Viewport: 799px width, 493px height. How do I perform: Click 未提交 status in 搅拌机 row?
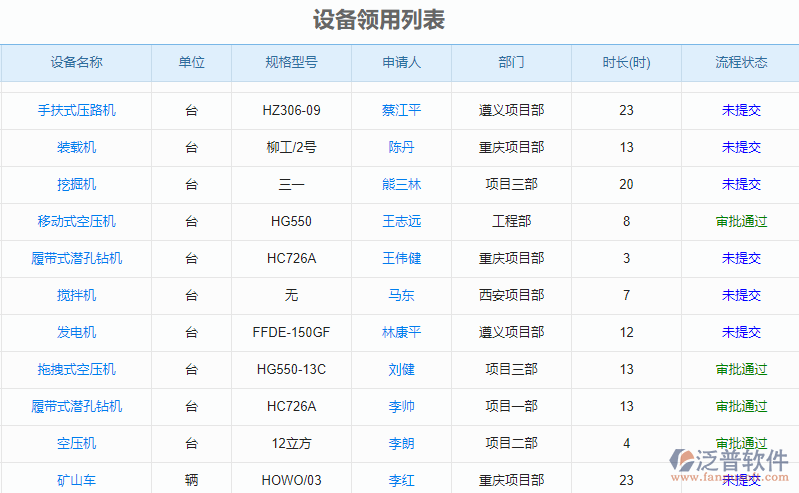[741, 295]
